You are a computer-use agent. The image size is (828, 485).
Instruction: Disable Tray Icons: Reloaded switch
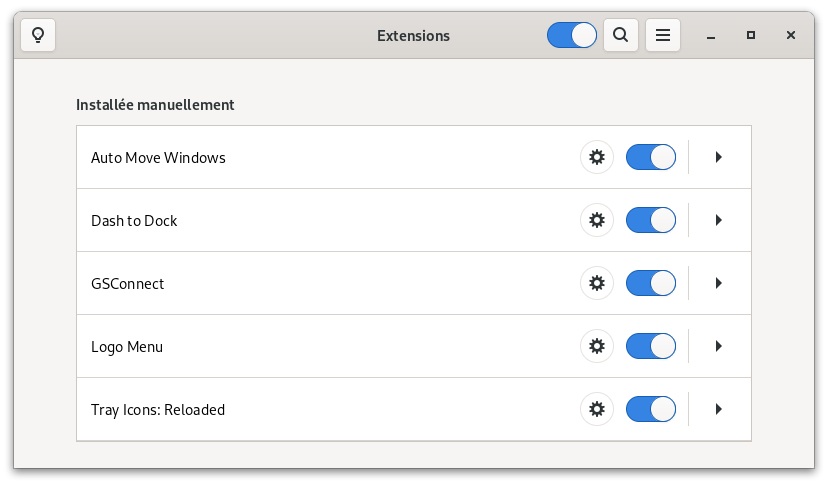tap(651, 409)
